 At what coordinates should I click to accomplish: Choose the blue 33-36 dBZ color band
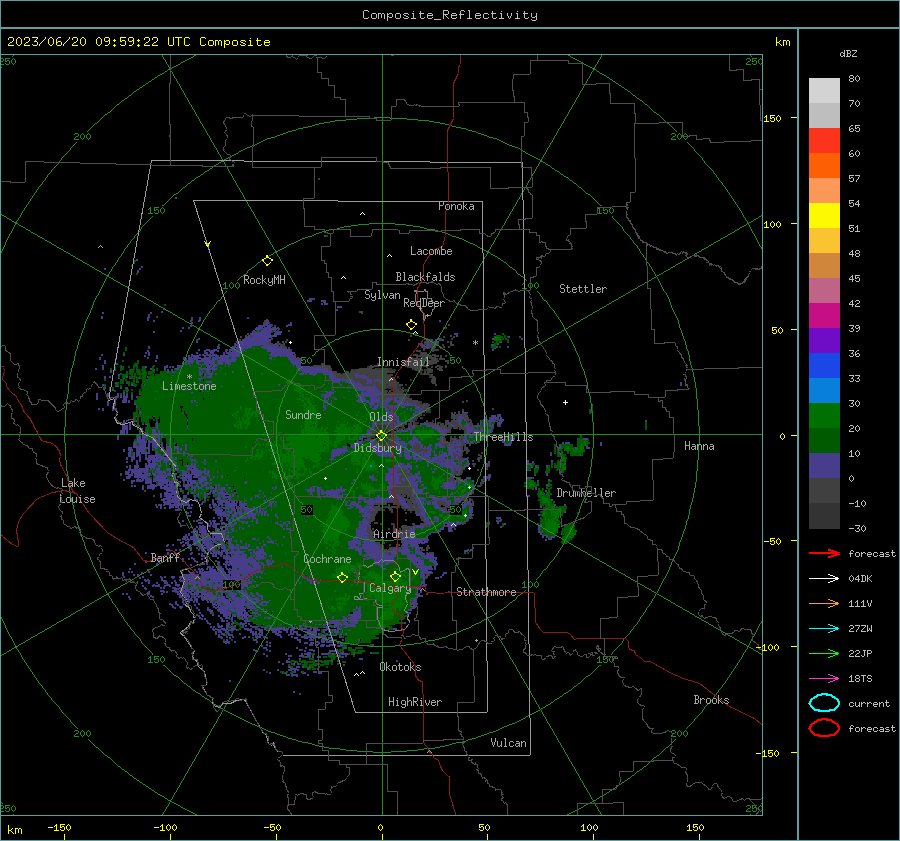(x=824, y=365)
